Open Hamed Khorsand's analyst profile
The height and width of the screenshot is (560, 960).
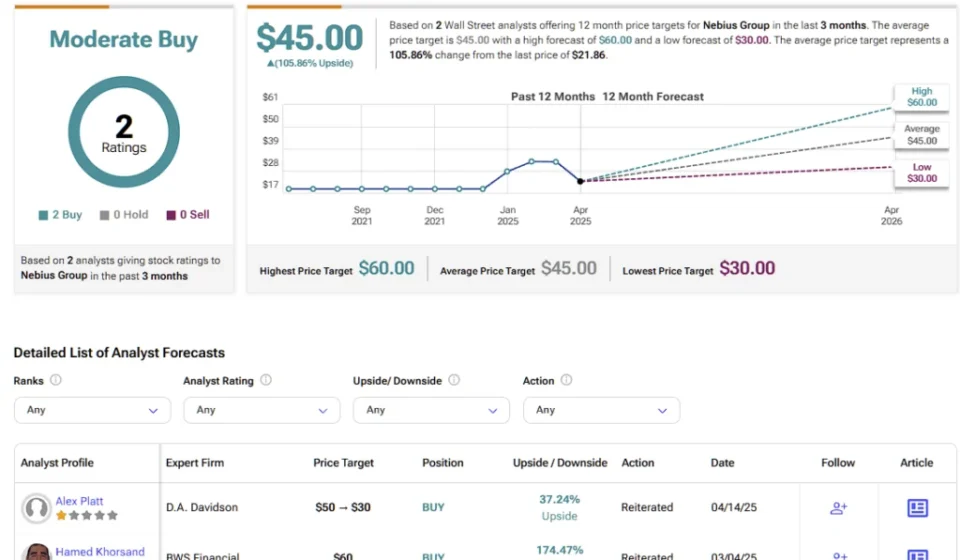pyautogui.click(x=100, y=551)
